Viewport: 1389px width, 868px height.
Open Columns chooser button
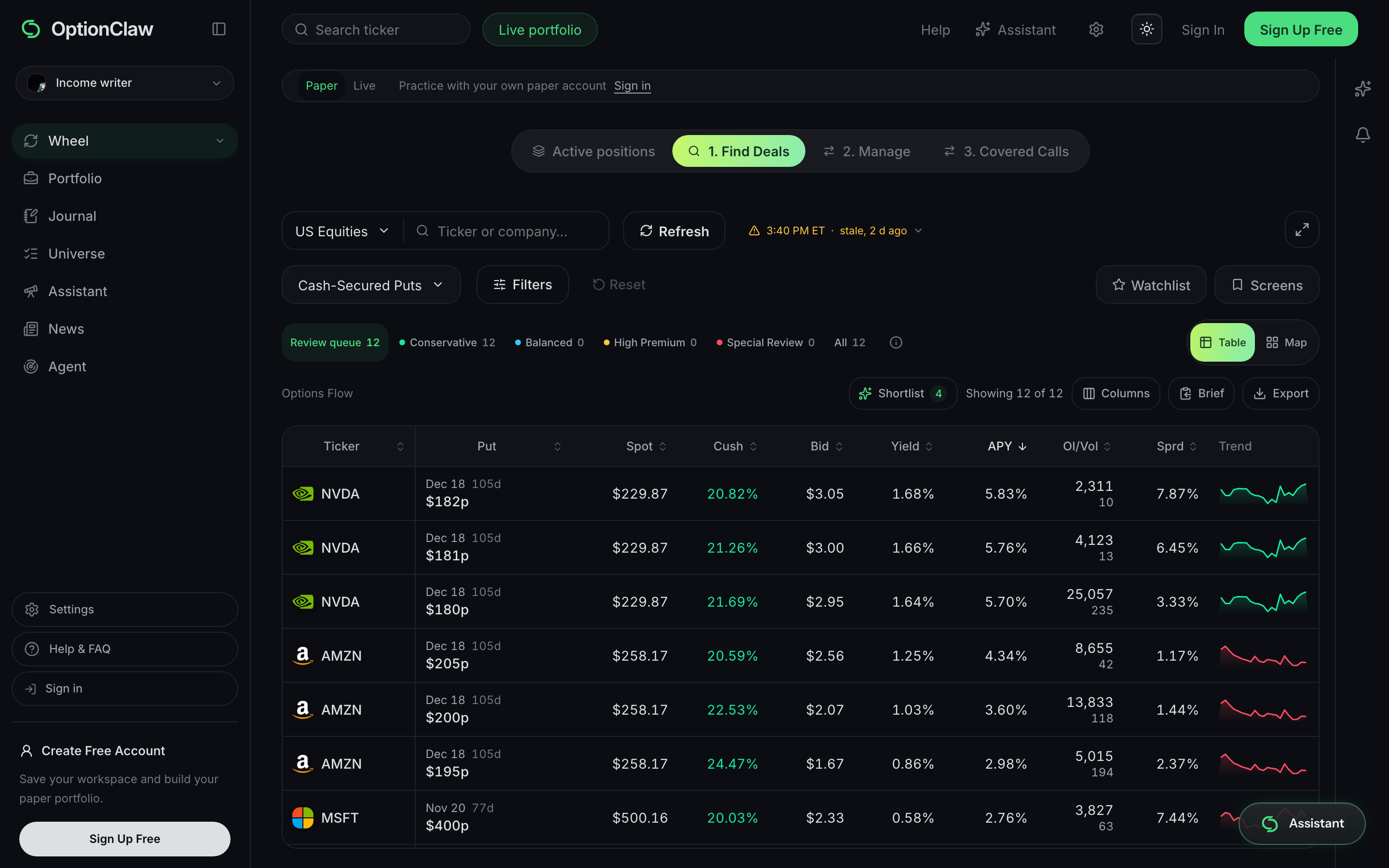1115,393
